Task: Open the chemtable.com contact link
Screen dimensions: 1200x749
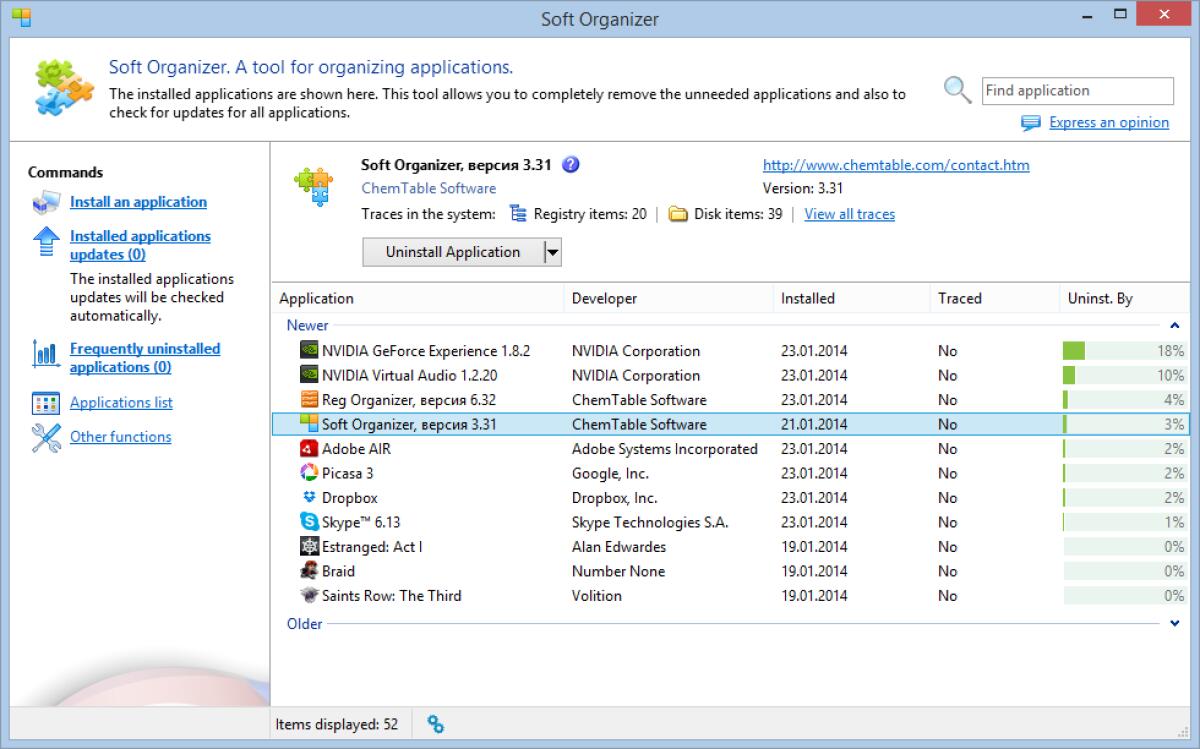Action: 896,165
